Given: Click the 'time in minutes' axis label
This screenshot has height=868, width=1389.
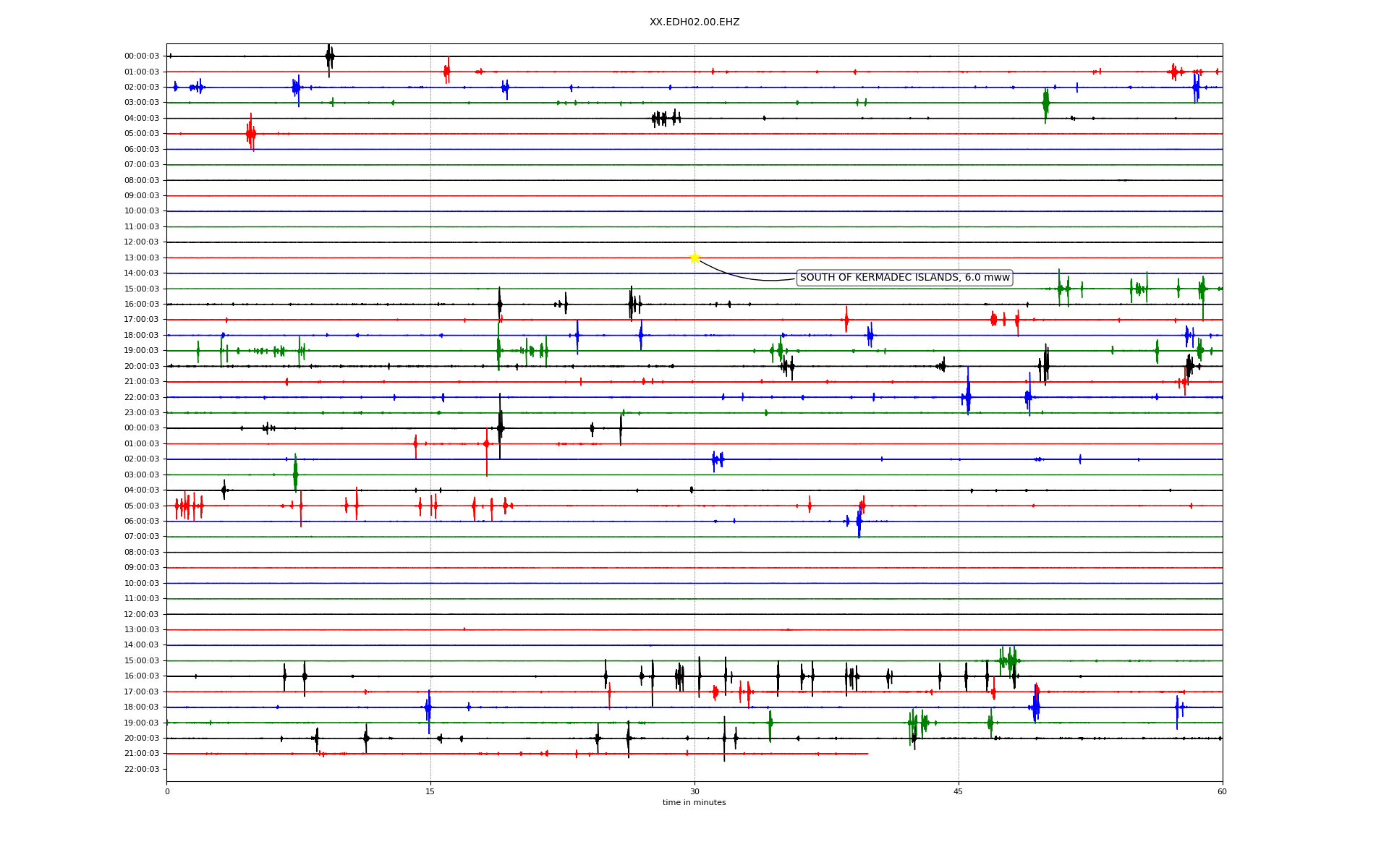Looking at the screenshot, I should pyautogui.click(x=694, y=802).
